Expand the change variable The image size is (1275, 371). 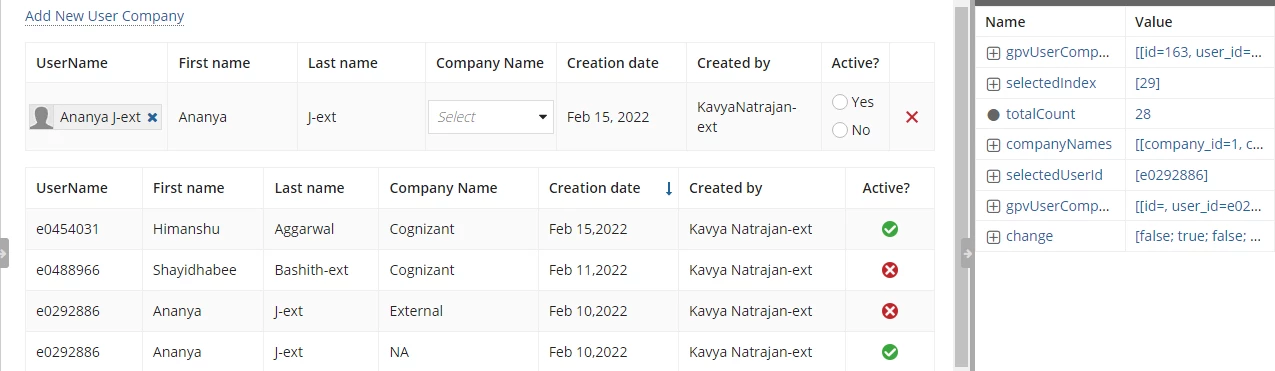coord(993,237)
